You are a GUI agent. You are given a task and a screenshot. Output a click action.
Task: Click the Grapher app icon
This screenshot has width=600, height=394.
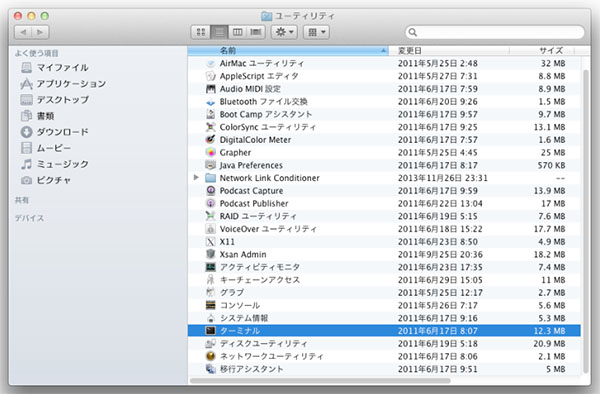click(210, 153)
